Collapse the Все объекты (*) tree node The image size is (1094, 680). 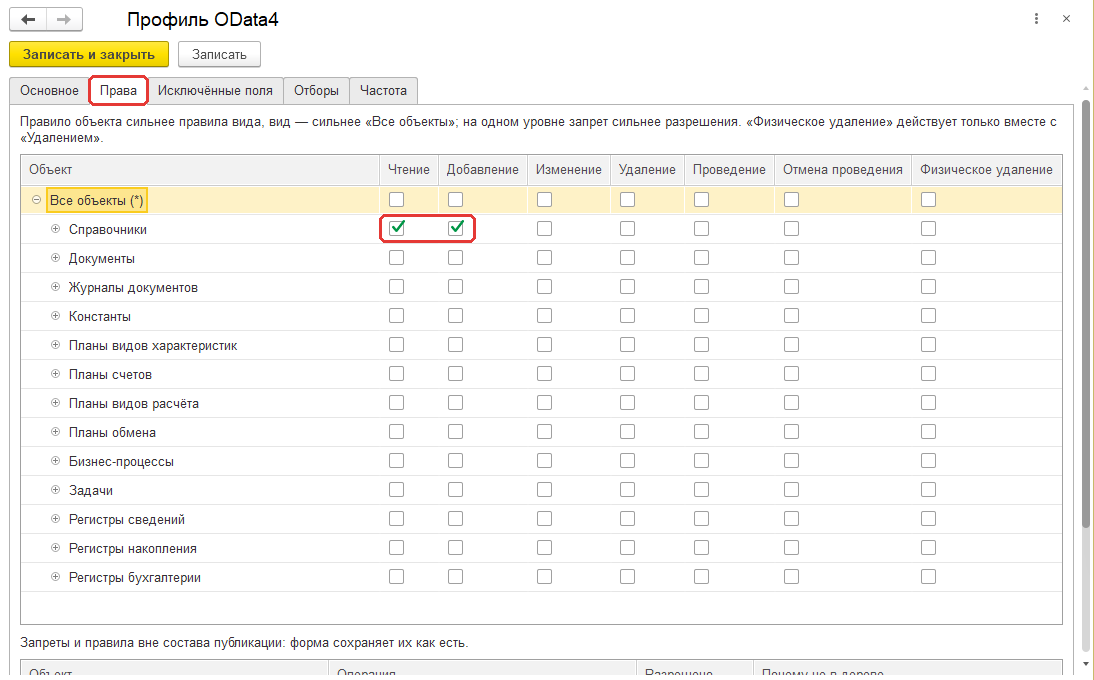click(x=36, y=200)
